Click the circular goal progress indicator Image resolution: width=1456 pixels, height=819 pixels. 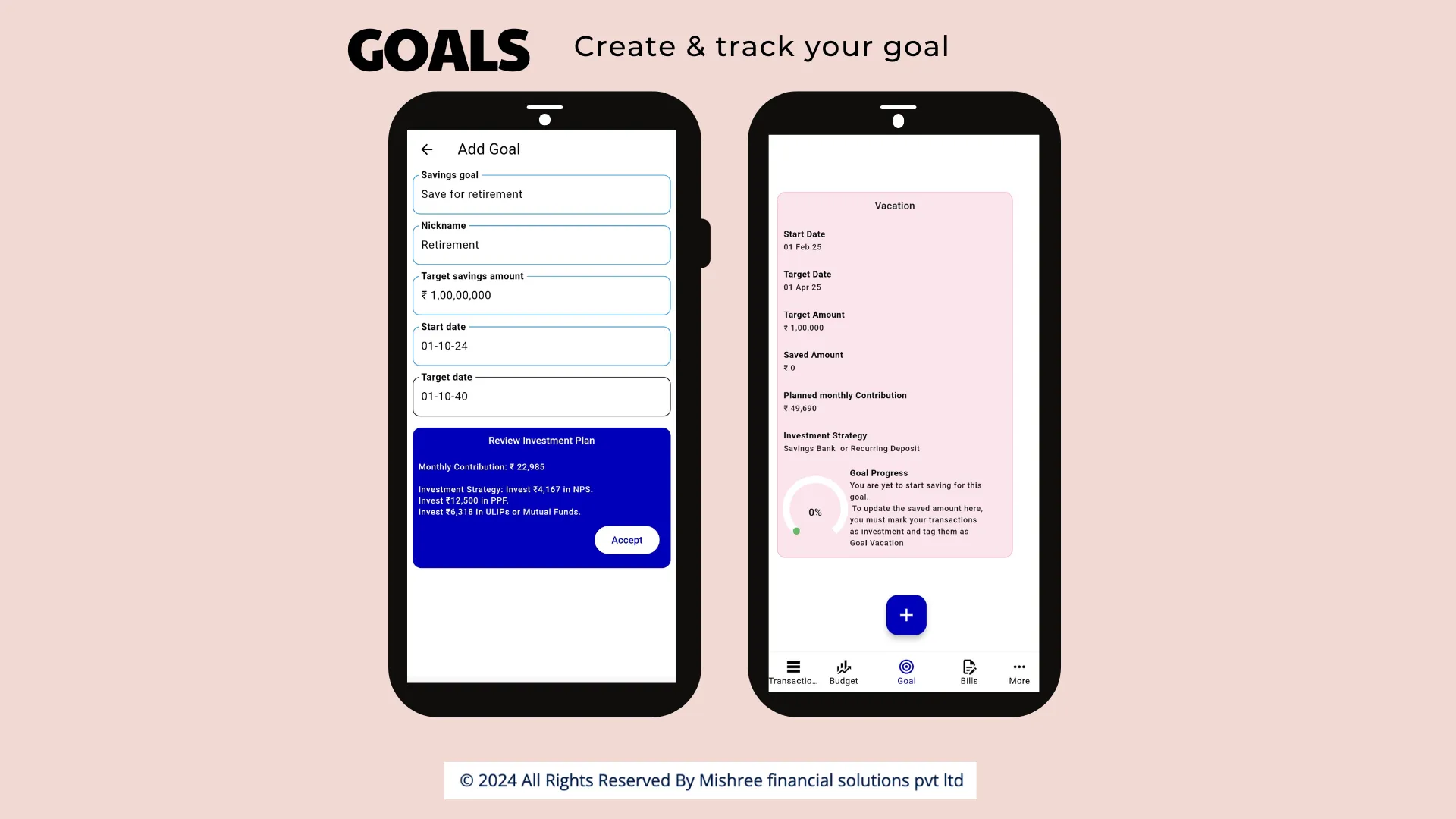click(815, 511)
